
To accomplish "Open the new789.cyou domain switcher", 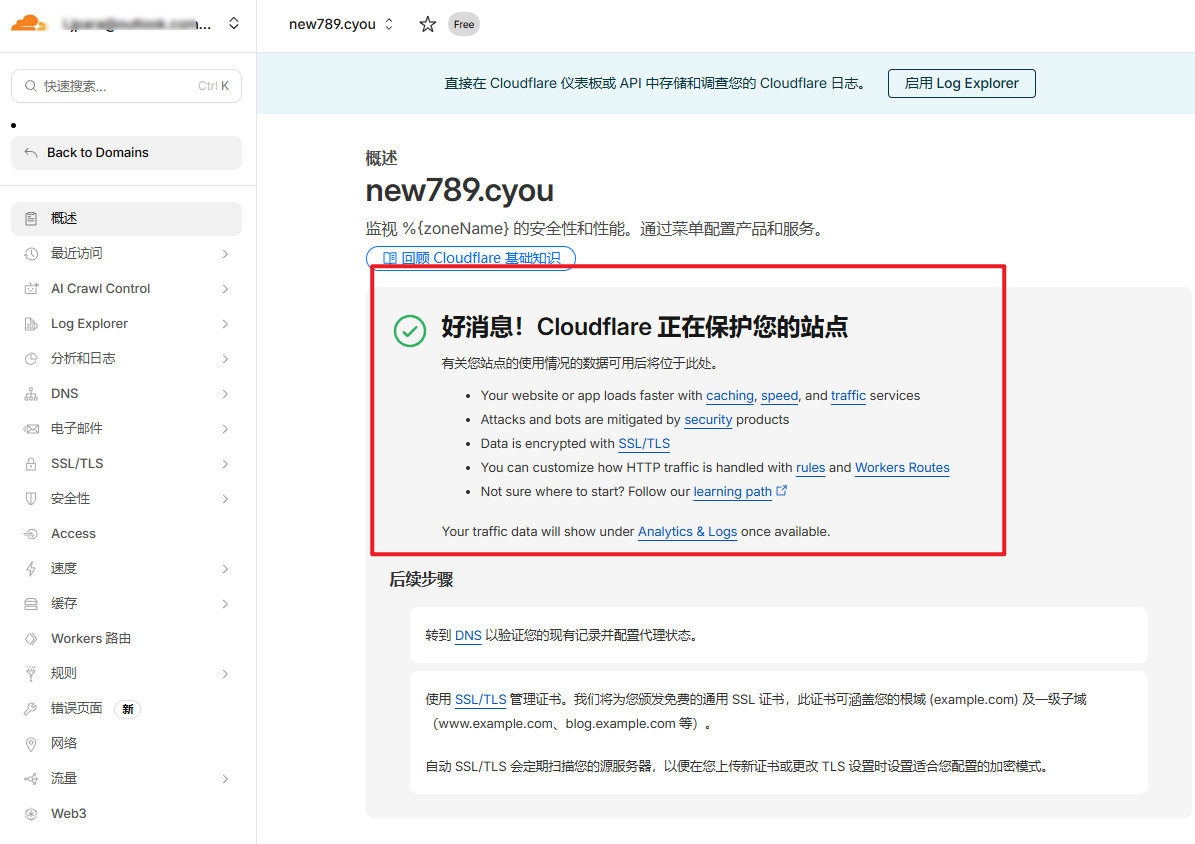I will [x=341, y=24].
